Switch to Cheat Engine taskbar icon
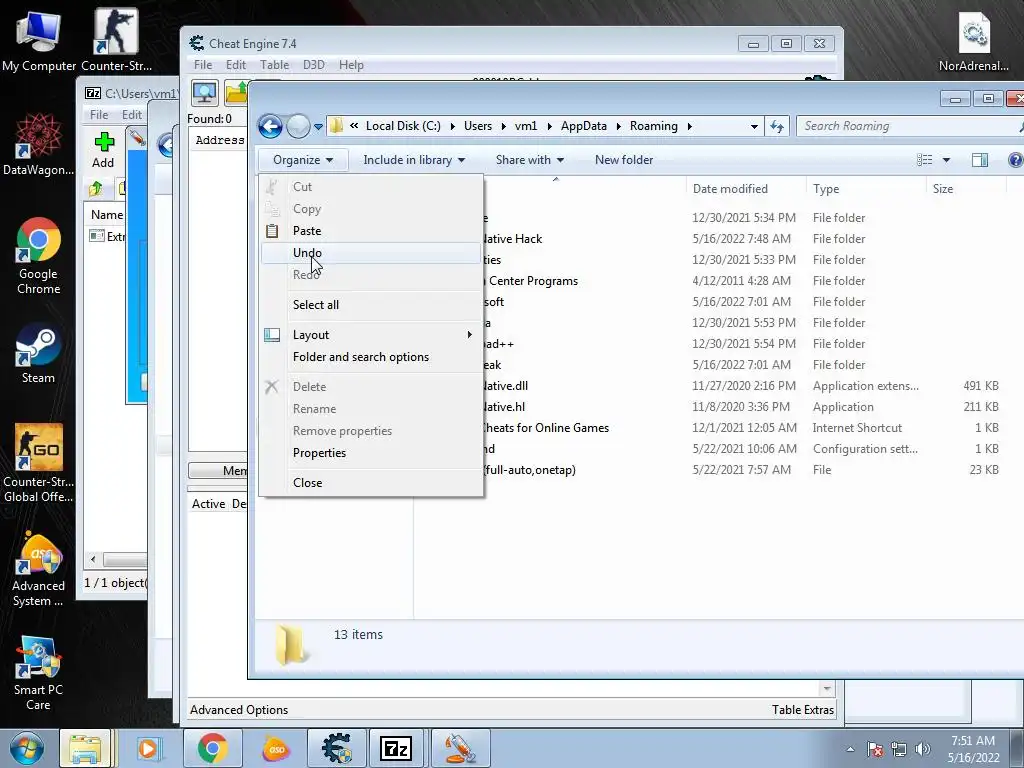 click(337, 748)
